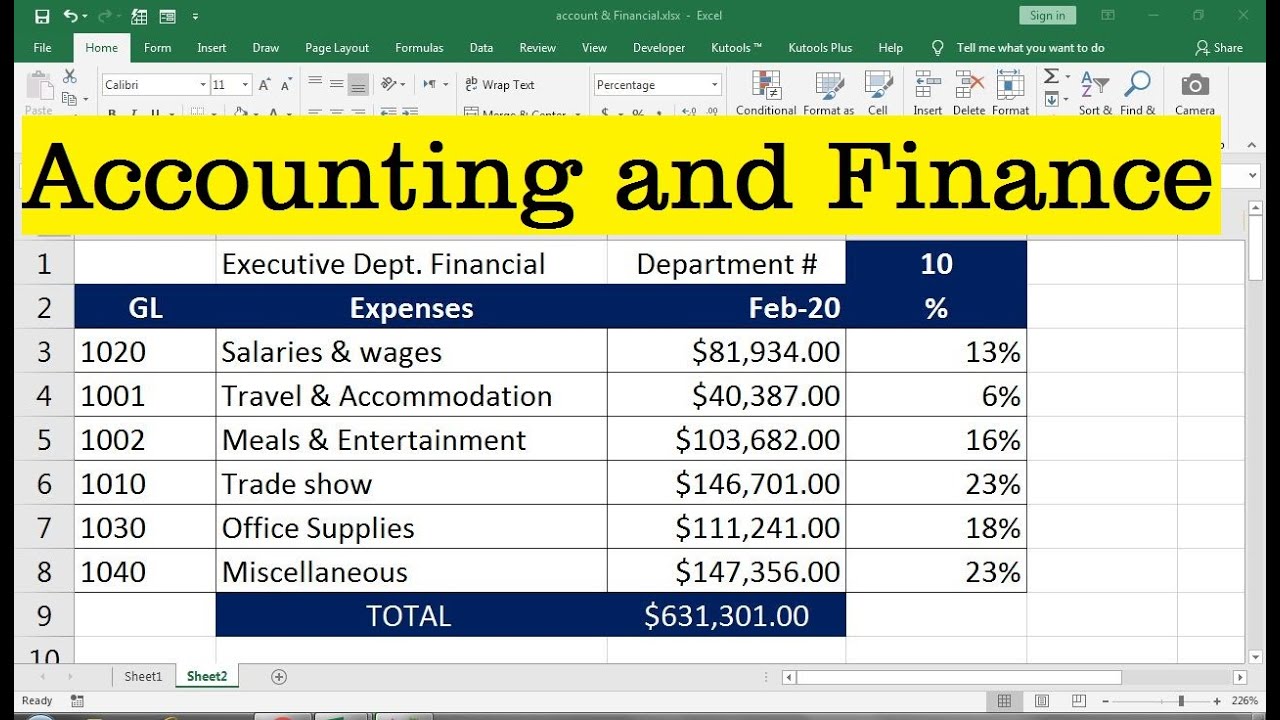Click the Cut scissors icon

click(x=69, y=76)
